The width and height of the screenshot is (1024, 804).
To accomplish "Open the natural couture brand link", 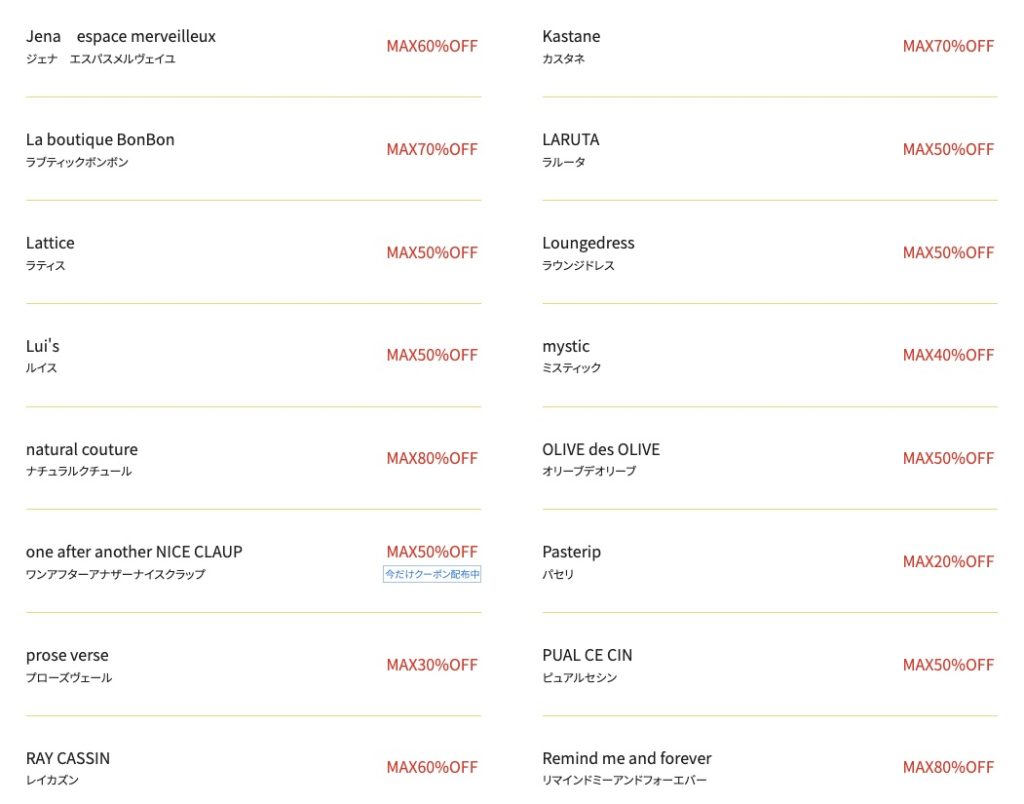I will point(82,449).
